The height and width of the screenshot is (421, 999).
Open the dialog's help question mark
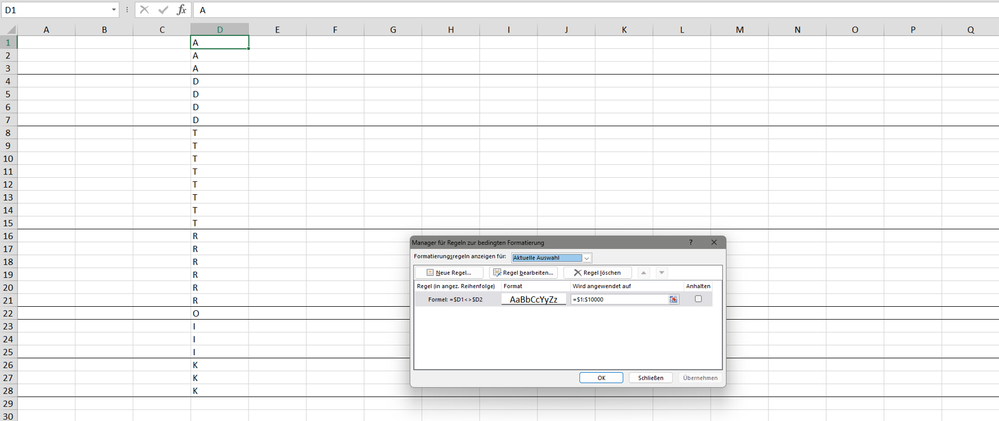[x=691, y=243]
